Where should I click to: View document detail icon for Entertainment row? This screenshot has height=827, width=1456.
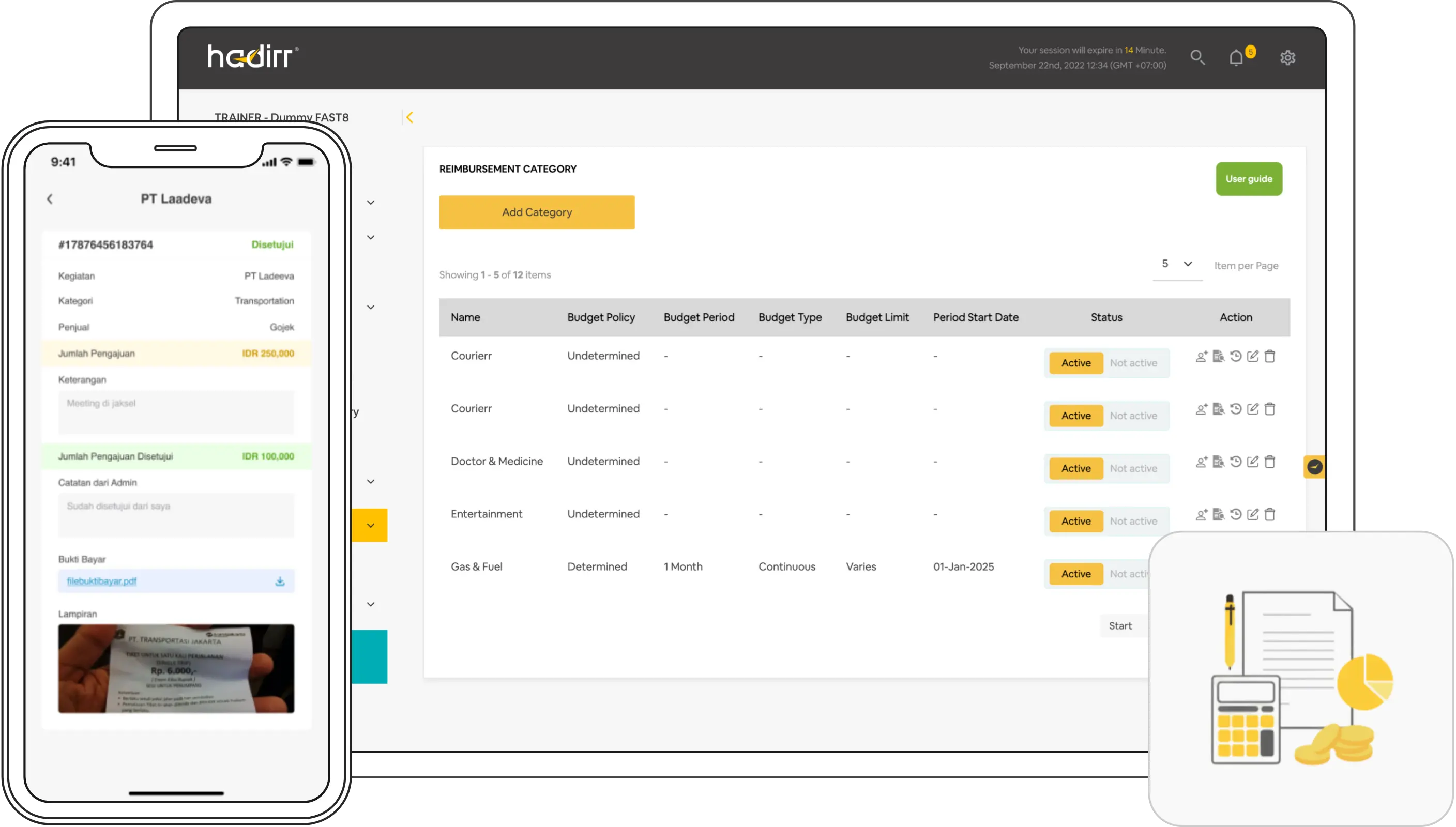(1219, 515)
